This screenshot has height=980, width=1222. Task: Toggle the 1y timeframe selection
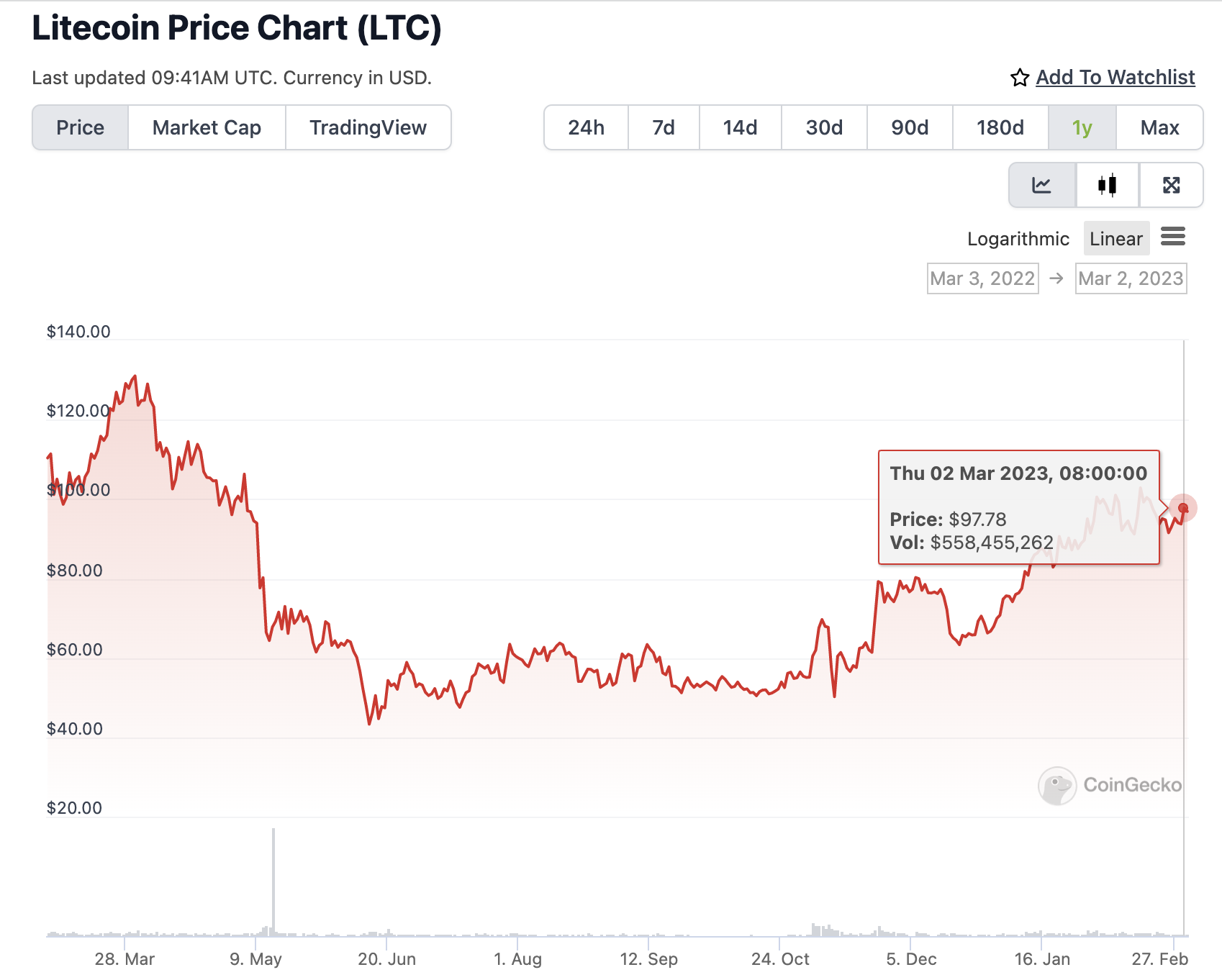click(x=1081, y=127)
